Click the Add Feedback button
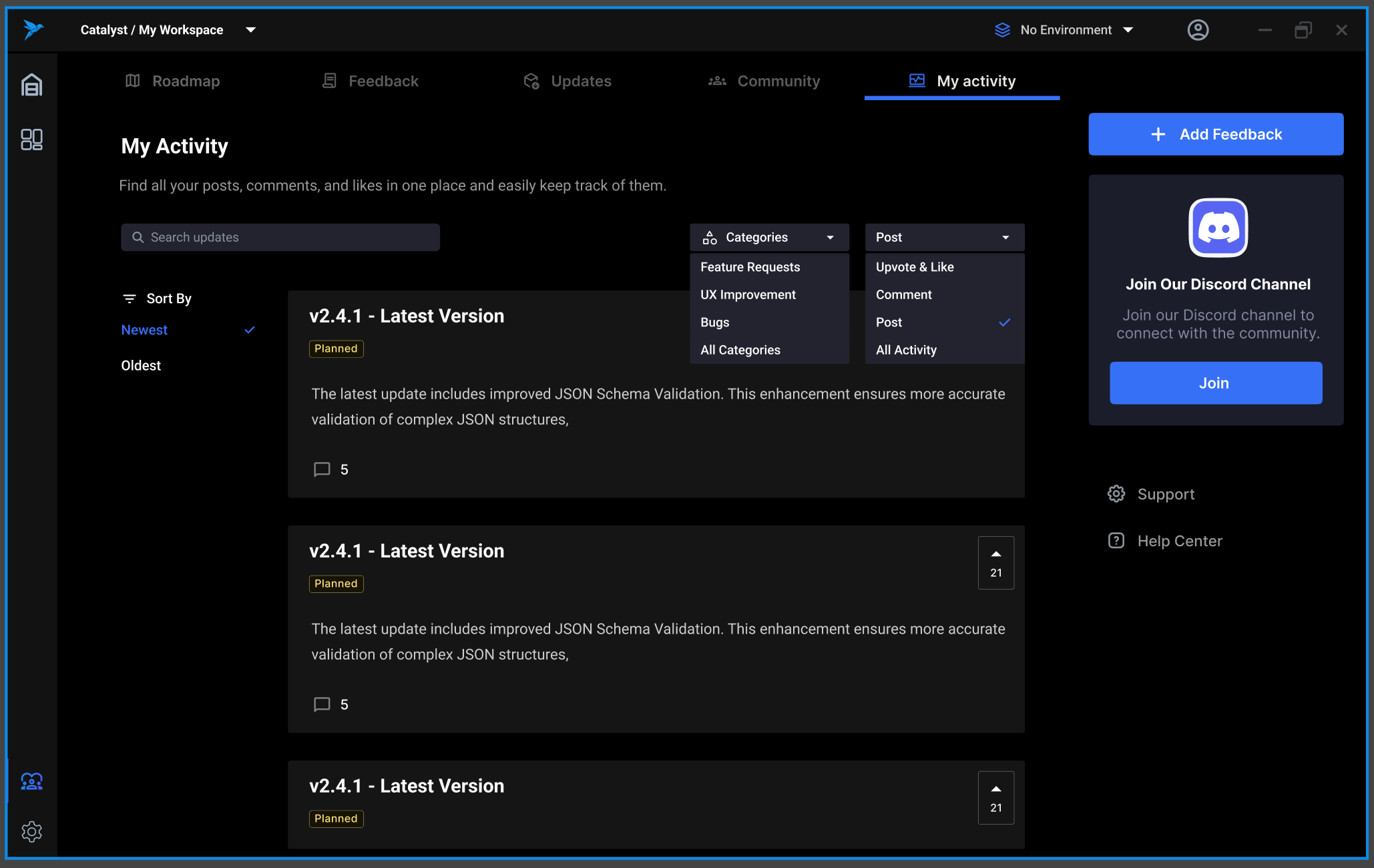The image size is (1374, 868). coord(1216,134)
